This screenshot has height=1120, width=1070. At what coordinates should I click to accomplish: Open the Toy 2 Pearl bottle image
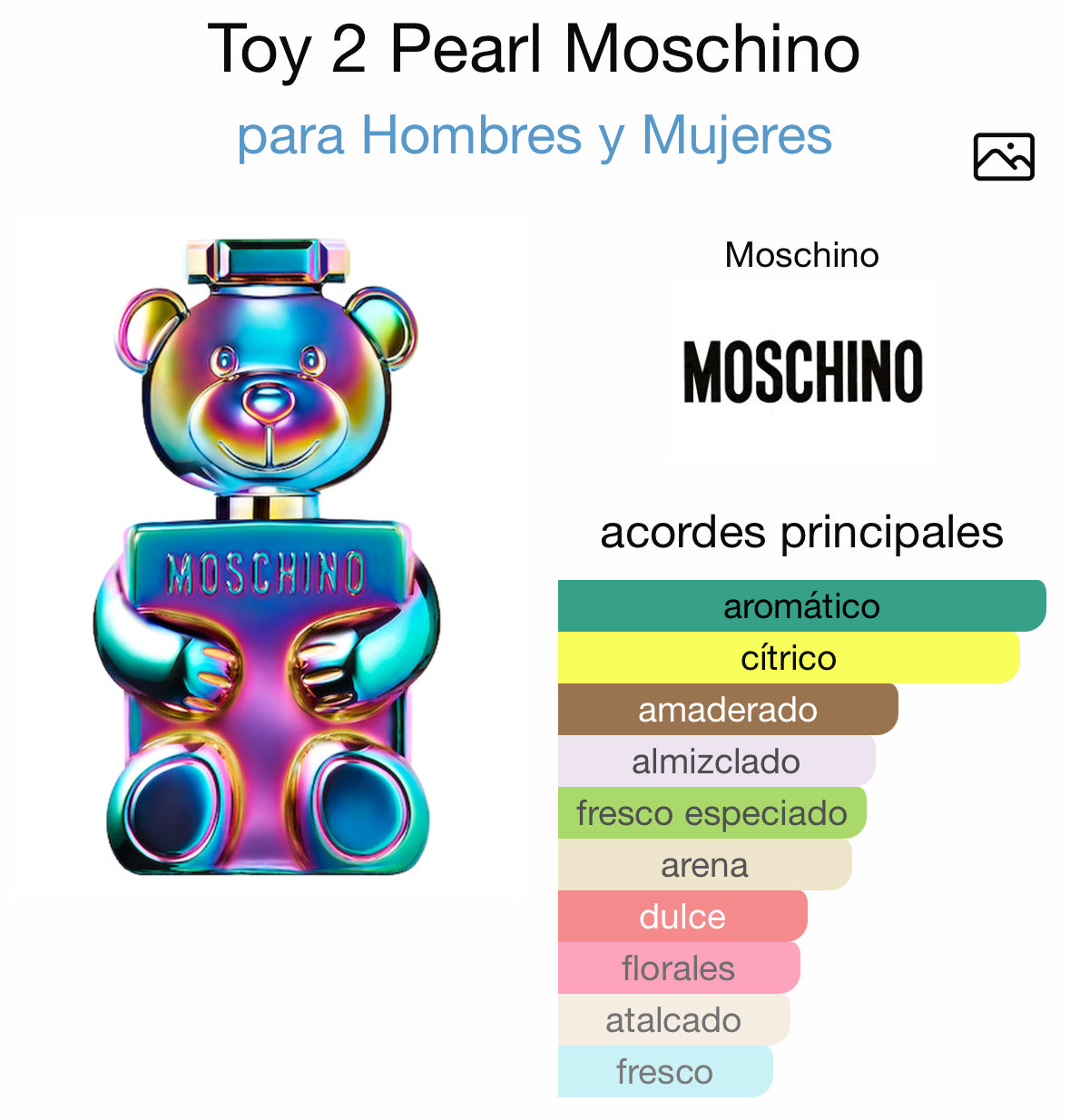(266, 556)
